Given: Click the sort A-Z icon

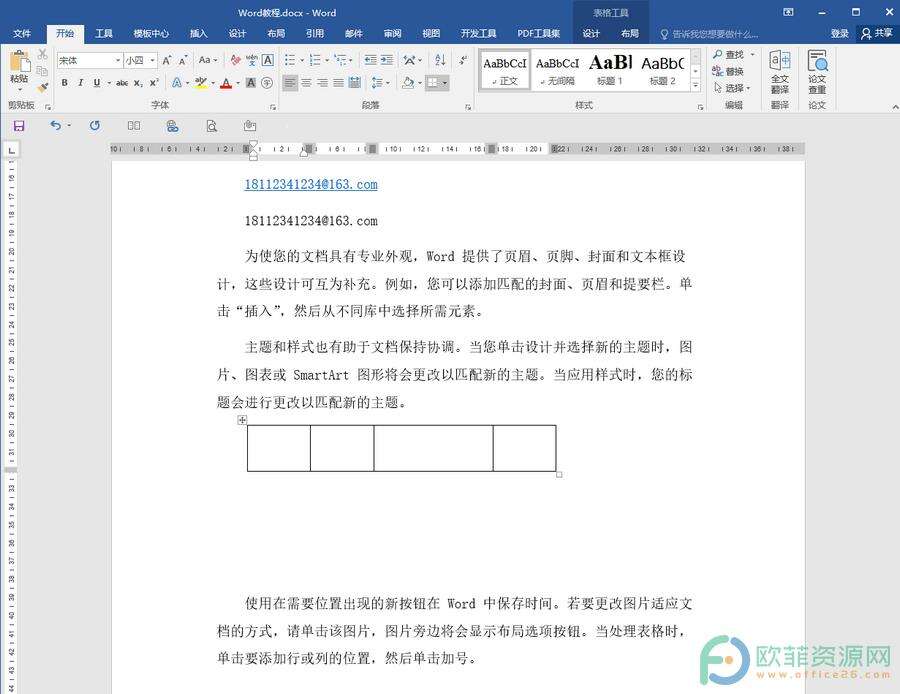Looking at the screenshot, I should [x=440, y=60].
